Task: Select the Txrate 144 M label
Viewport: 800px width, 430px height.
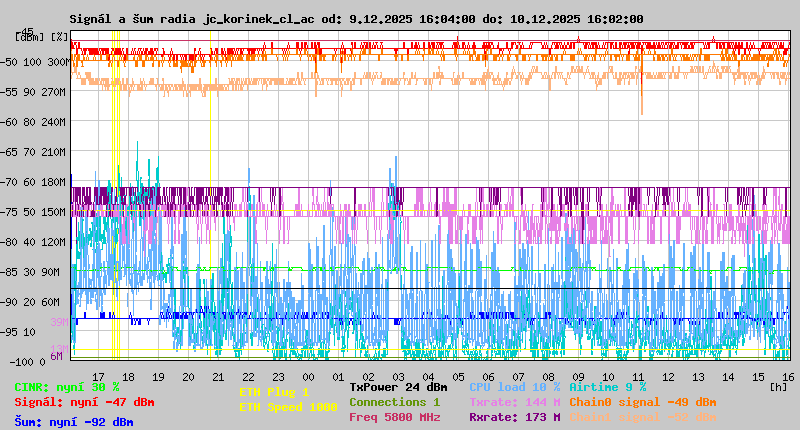Action: 515,402
